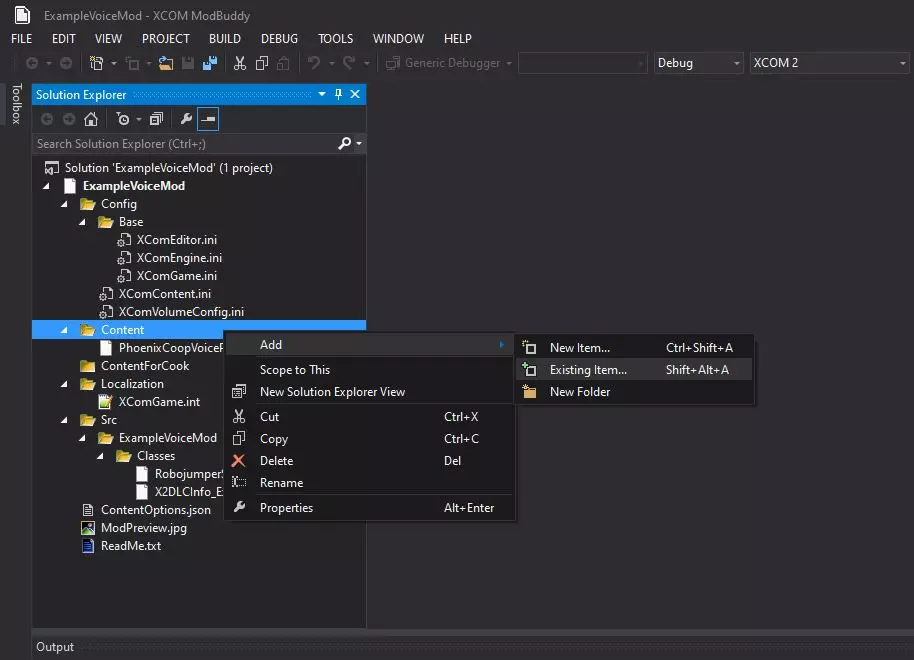The image size is (914, 660).
Task: Select Rename in the context menu
Action: tap(281, 483)
